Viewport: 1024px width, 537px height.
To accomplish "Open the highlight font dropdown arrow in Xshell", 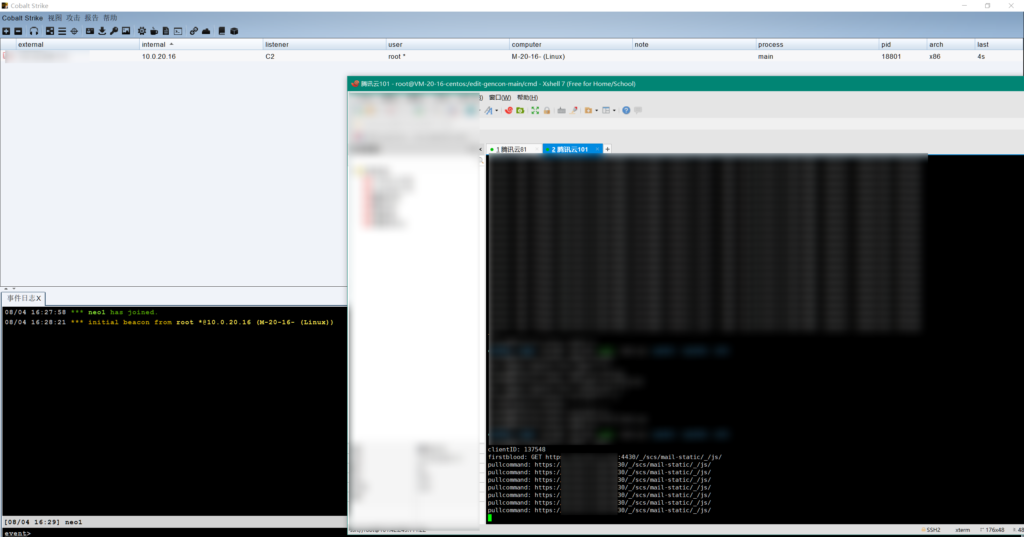I will tap(497, 110).
